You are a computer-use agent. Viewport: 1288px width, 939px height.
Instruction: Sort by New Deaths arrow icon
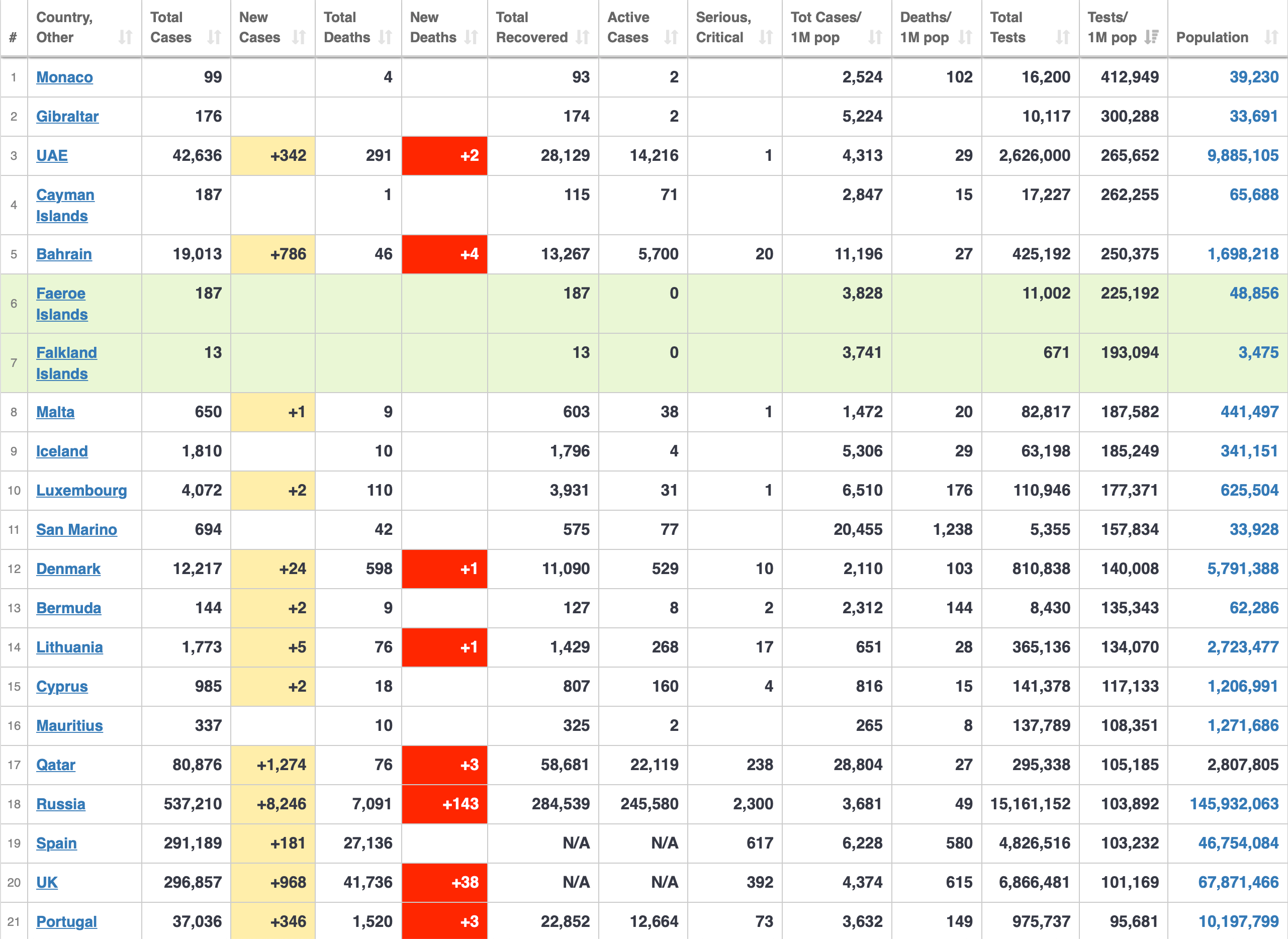coord(471,38)
